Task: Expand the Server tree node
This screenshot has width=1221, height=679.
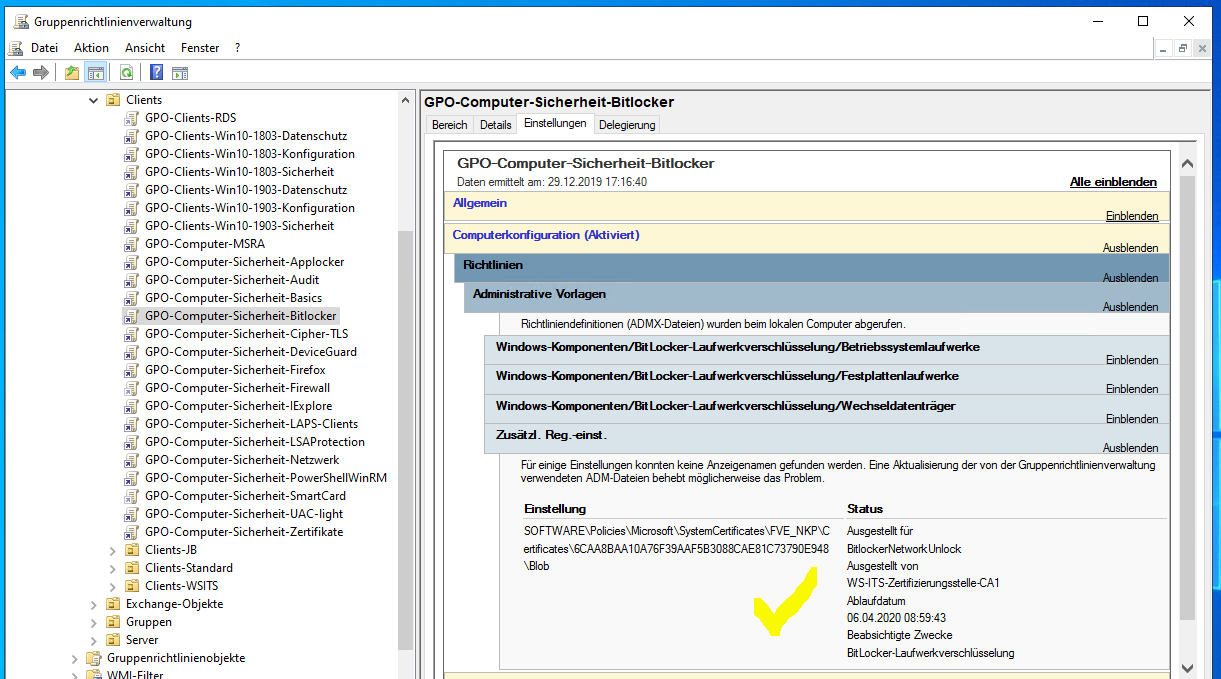Action: click(x=93, y=640)
